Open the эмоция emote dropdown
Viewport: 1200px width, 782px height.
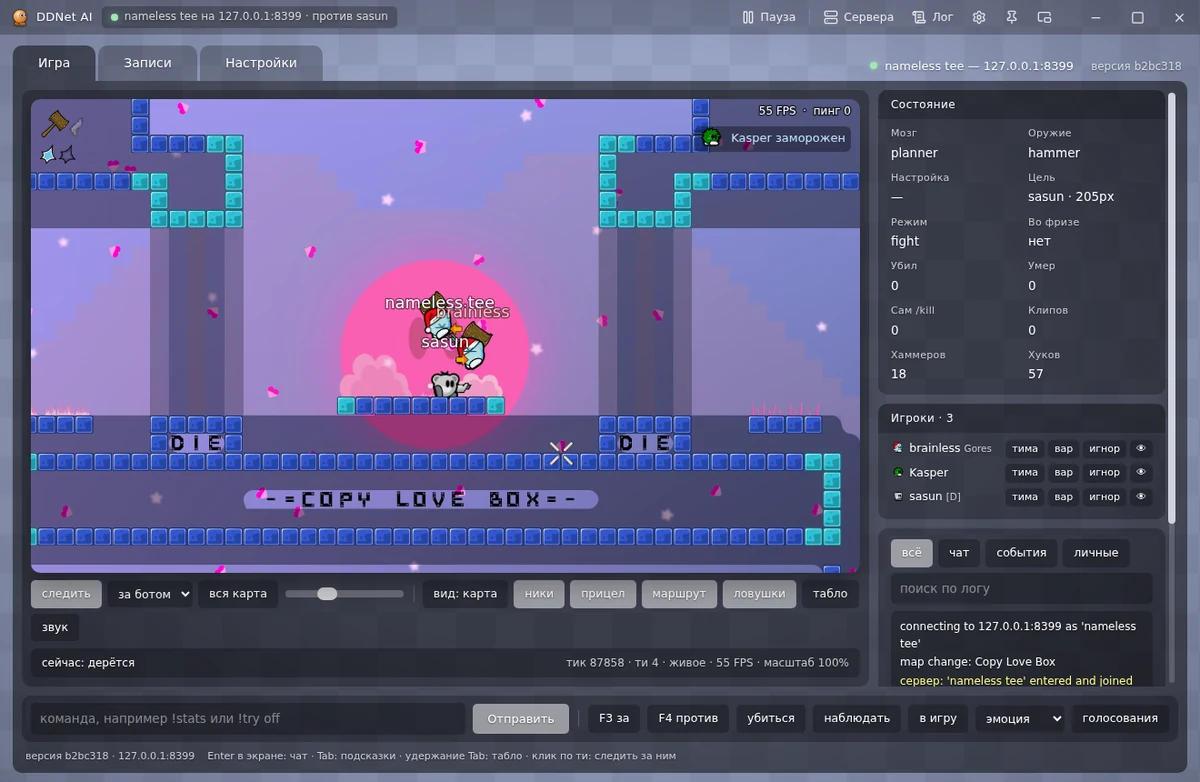pyautogui.click(x=1020, y=718)
